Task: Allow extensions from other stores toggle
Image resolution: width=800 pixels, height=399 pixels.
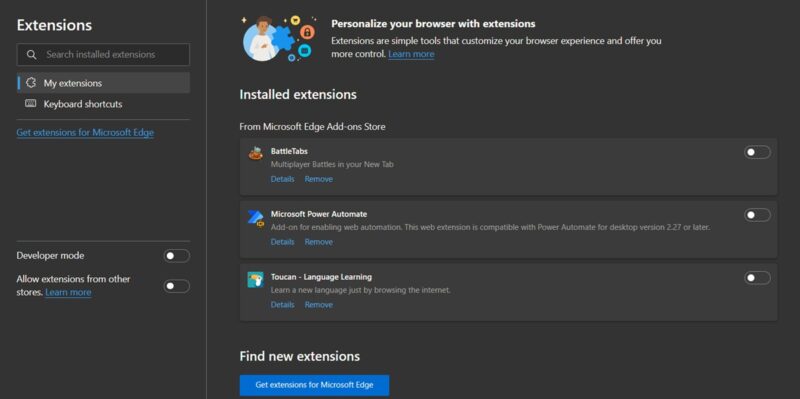Action: click(177, 286)
